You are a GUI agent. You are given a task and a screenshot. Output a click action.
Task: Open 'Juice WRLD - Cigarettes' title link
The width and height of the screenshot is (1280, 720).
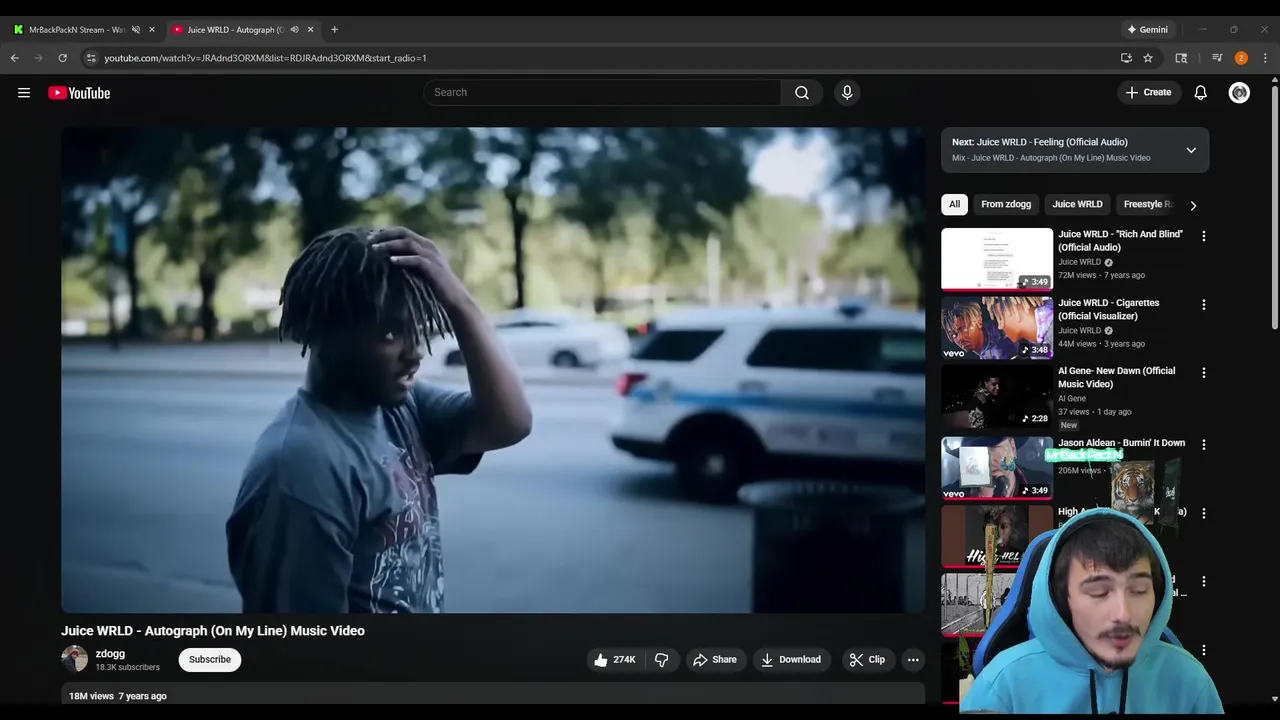click(x=1108, y=309)
